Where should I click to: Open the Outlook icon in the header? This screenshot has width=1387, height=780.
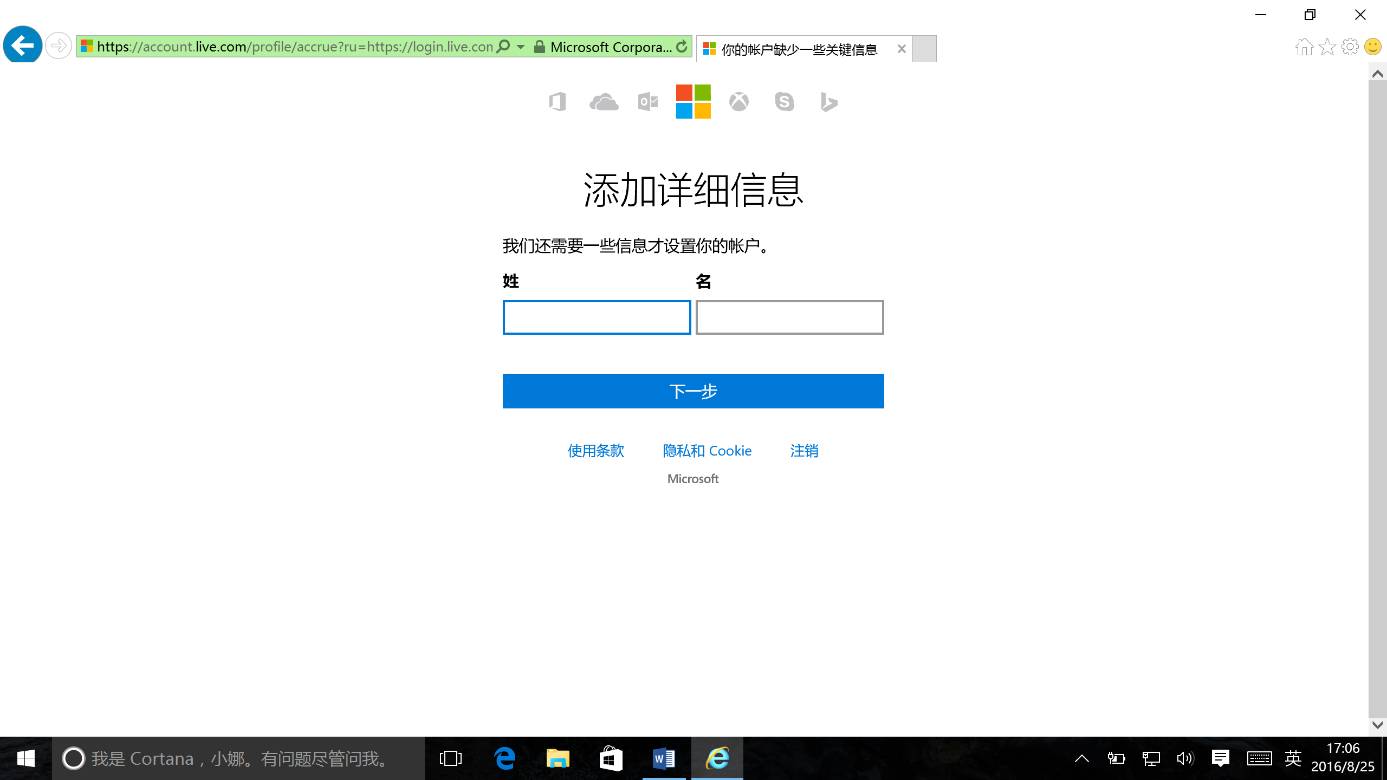point(647,101)
